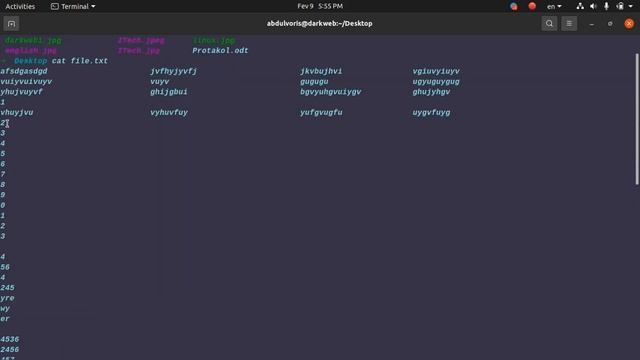Minimize the terminal window
The width and height of the screenshot is (640, 360).
591,24
